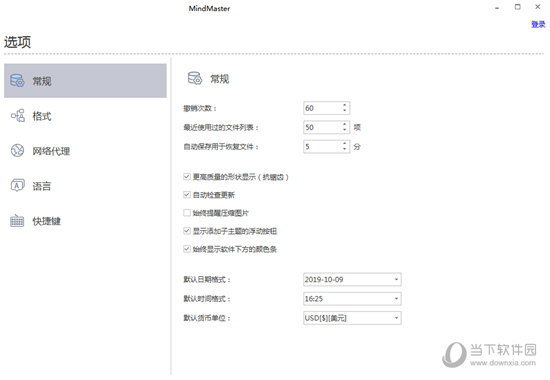
Task: Click the 常规 database icon in sidebar
Action: (17, 81)
